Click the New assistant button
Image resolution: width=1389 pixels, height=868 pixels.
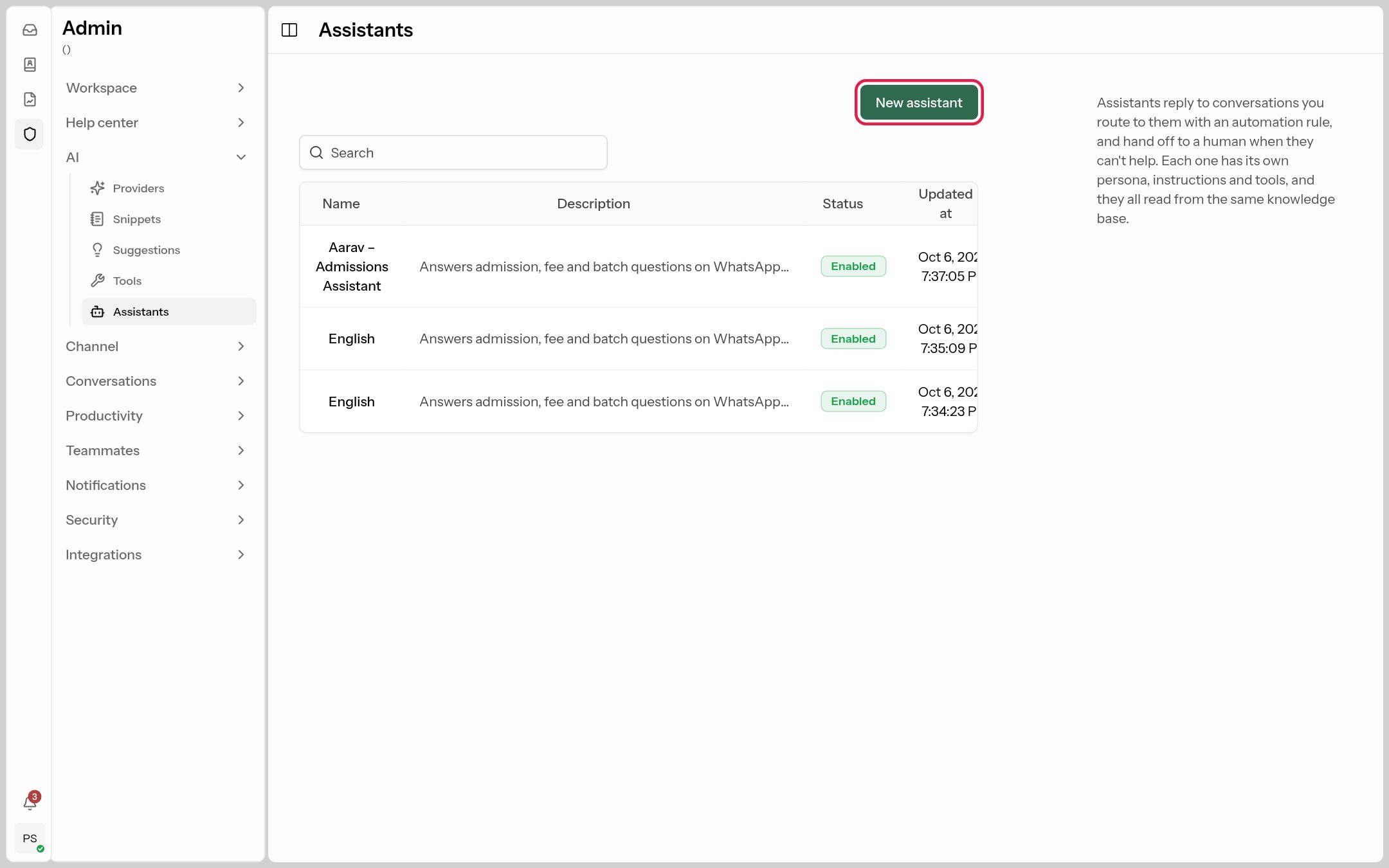pos(918,102)
